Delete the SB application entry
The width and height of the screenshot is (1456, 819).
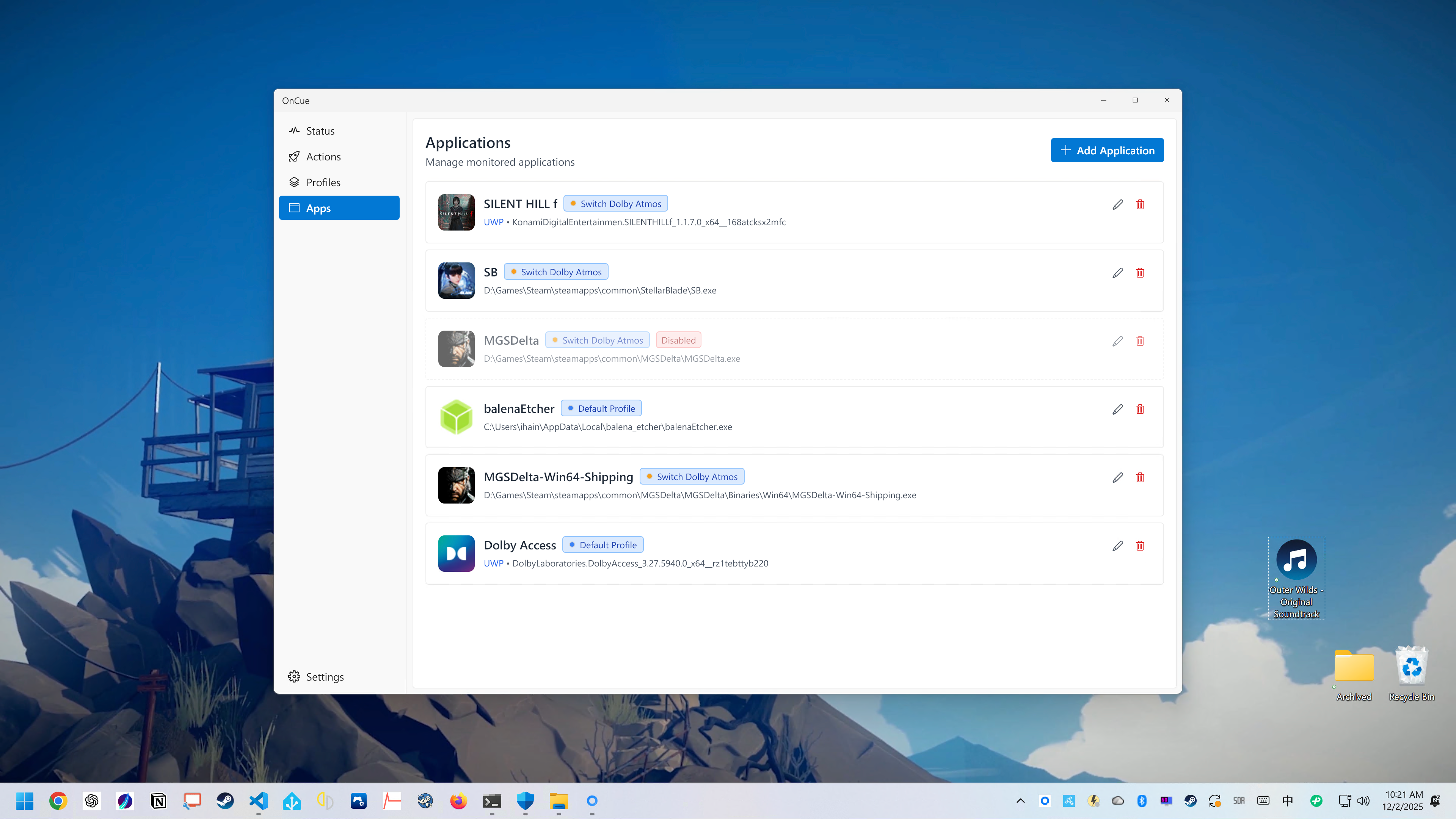point(1139,273)
